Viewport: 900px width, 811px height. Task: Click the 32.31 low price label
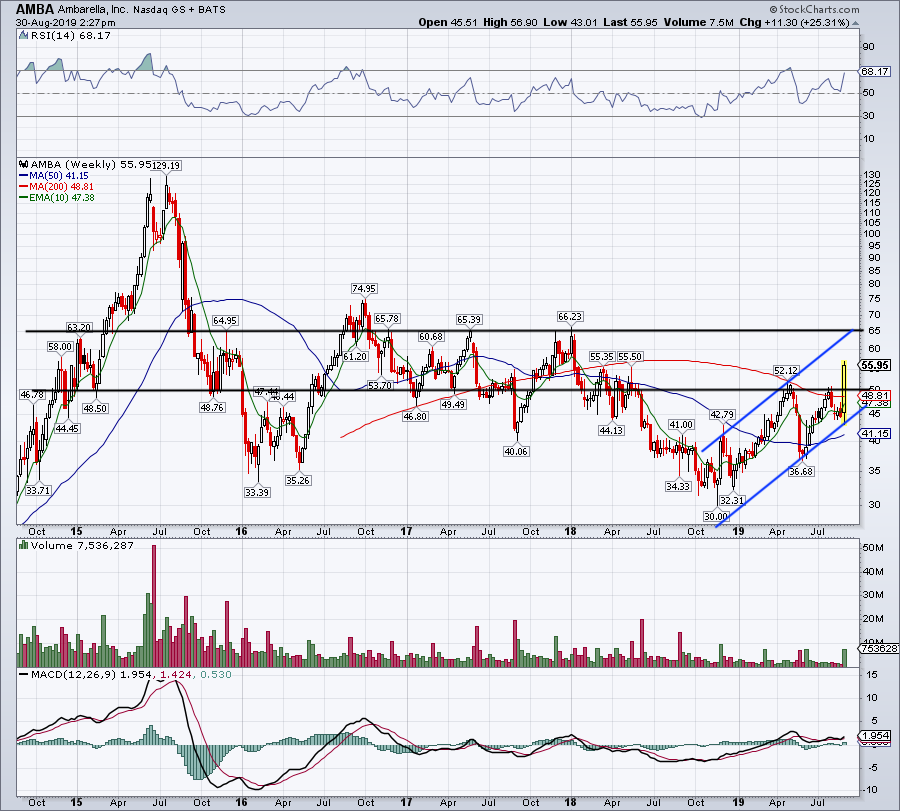732,500
